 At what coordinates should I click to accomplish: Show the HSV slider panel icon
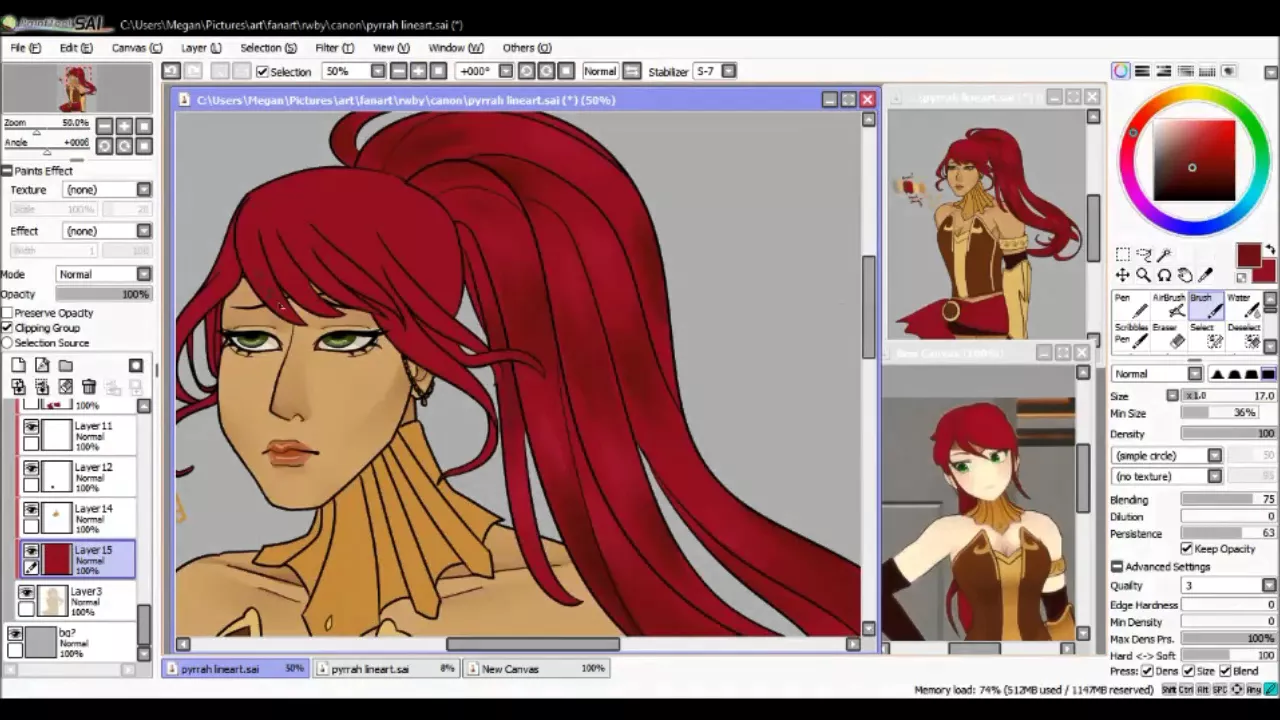1164,71
